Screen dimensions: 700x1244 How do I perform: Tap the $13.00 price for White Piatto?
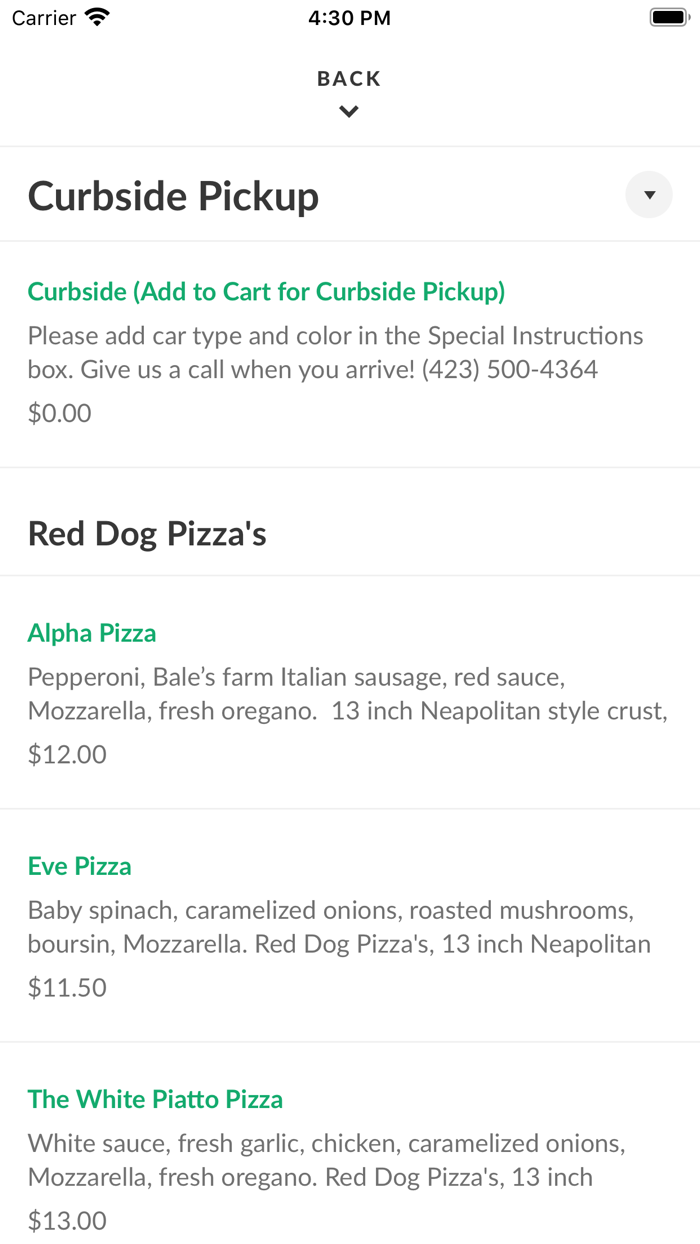pyautogui.click(x=68, y=1220)
